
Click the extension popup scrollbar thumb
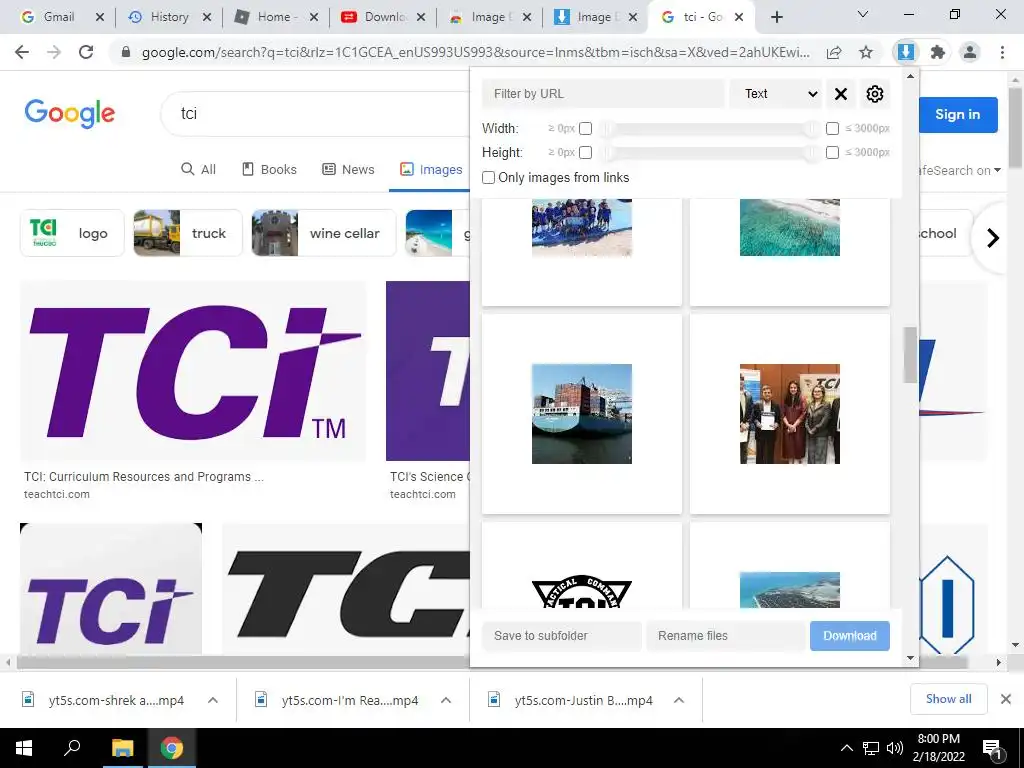pyautogui.click(x=910, y=355)
